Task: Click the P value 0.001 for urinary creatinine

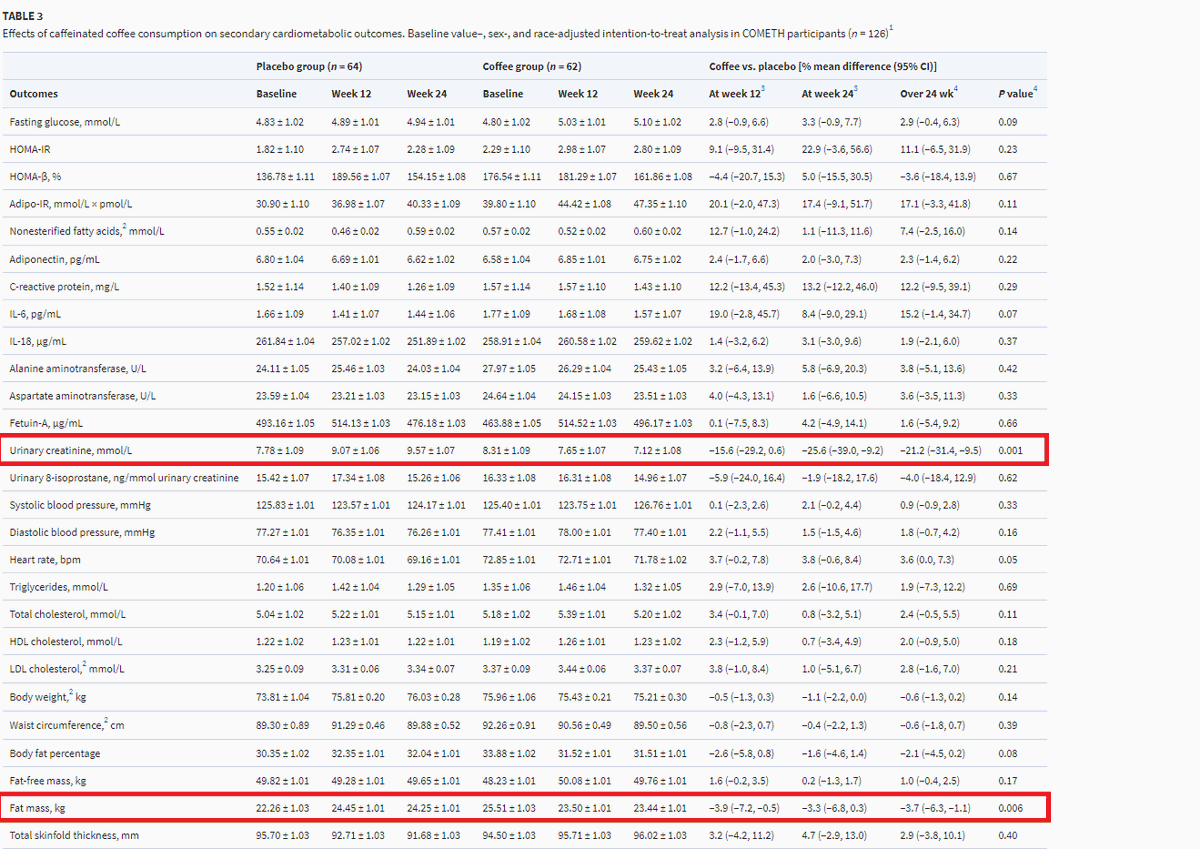Action: click(1010, 451)
